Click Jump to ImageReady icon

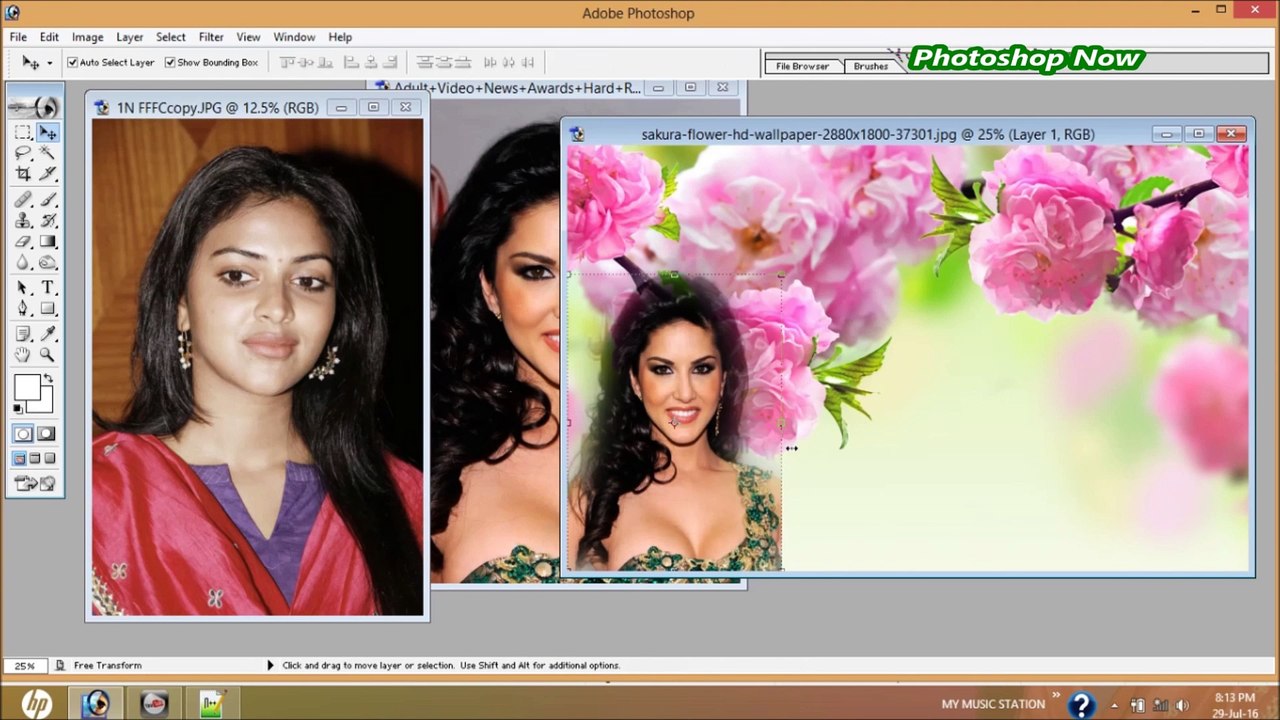coord(35,483)
